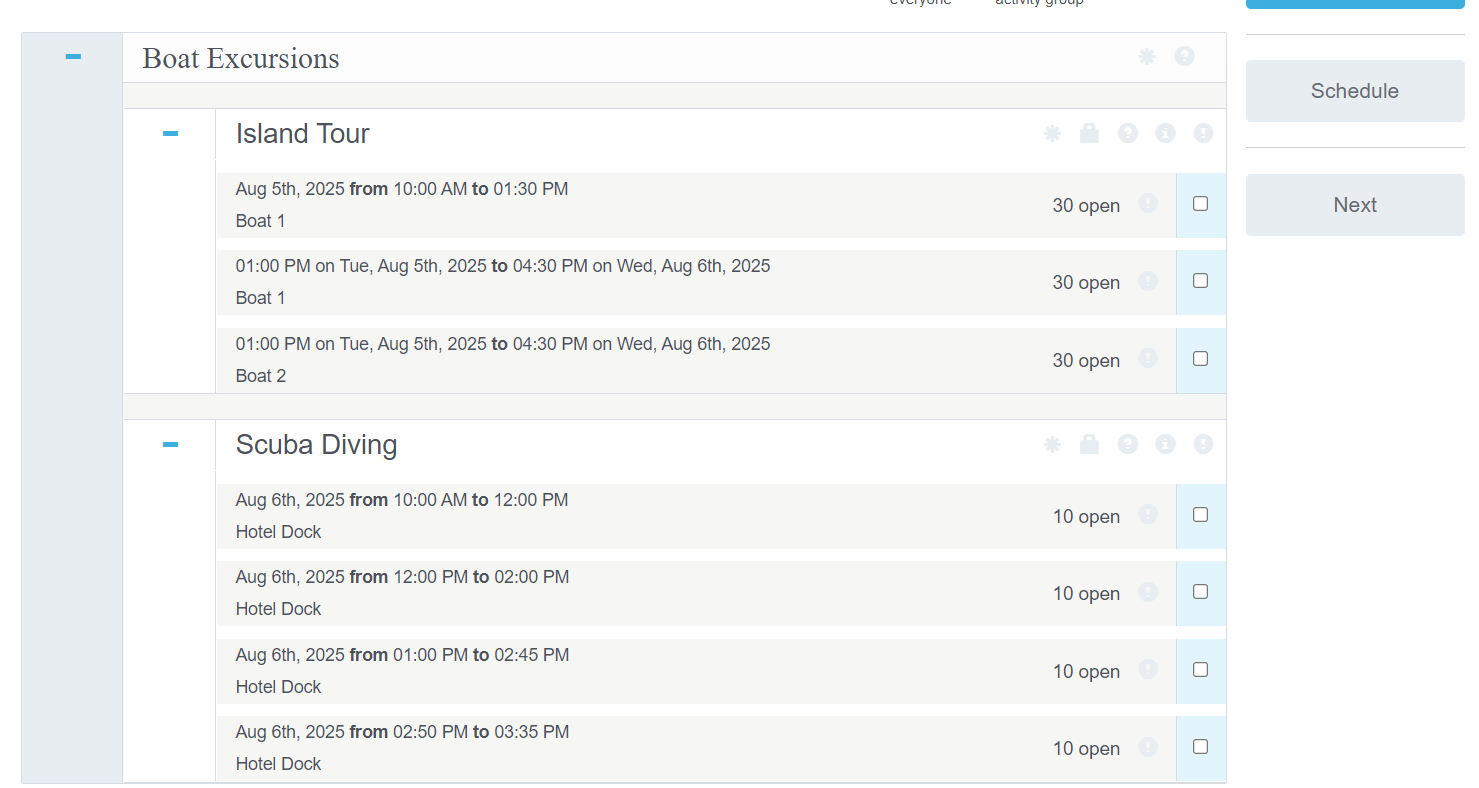The width and height of the screenshot is (1479, 788).
Task: Select the Island Tour Boat 2 session checkbox
Action: coord(1200,359)
